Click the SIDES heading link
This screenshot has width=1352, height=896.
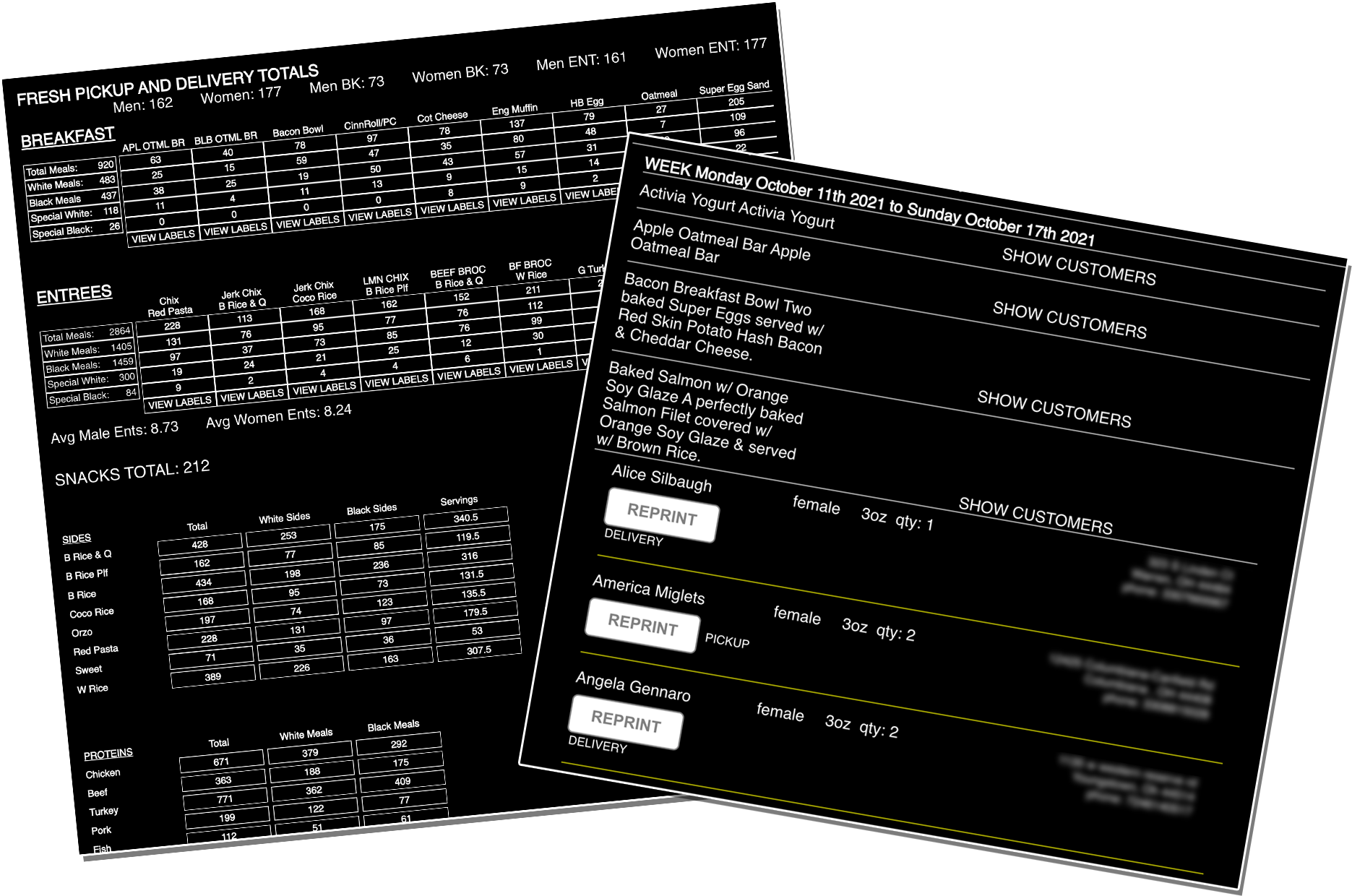click(77, 538)
